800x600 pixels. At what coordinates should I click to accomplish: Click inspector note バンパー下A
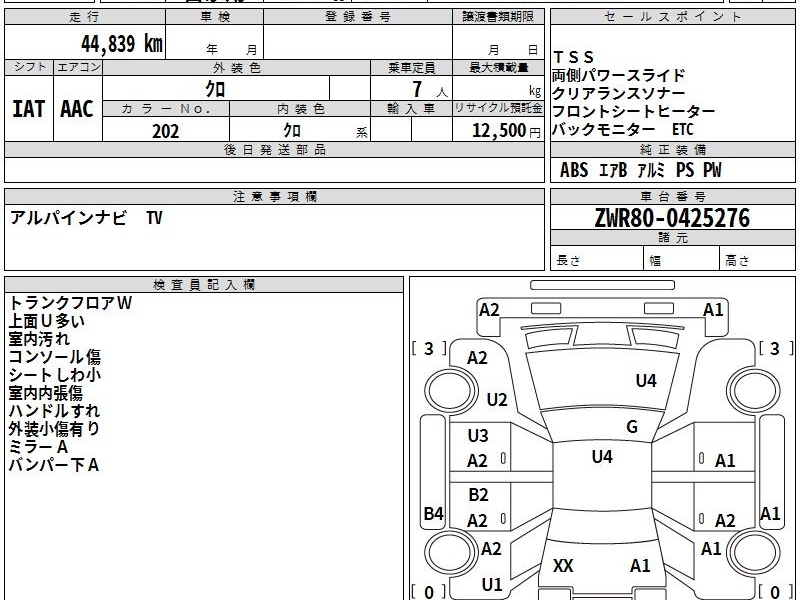point(54,465)
